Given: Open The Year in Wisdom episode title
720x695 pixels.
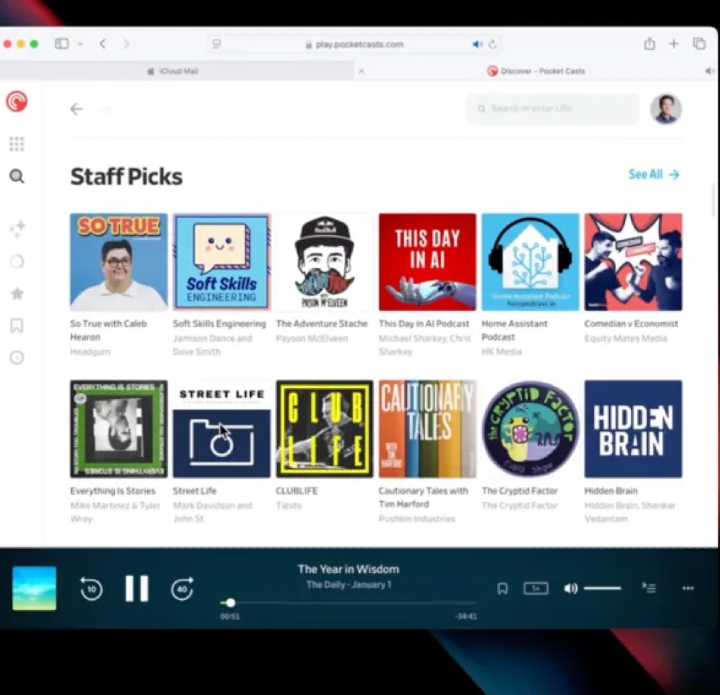Looking at the screenshot, I should coord(348,569).
